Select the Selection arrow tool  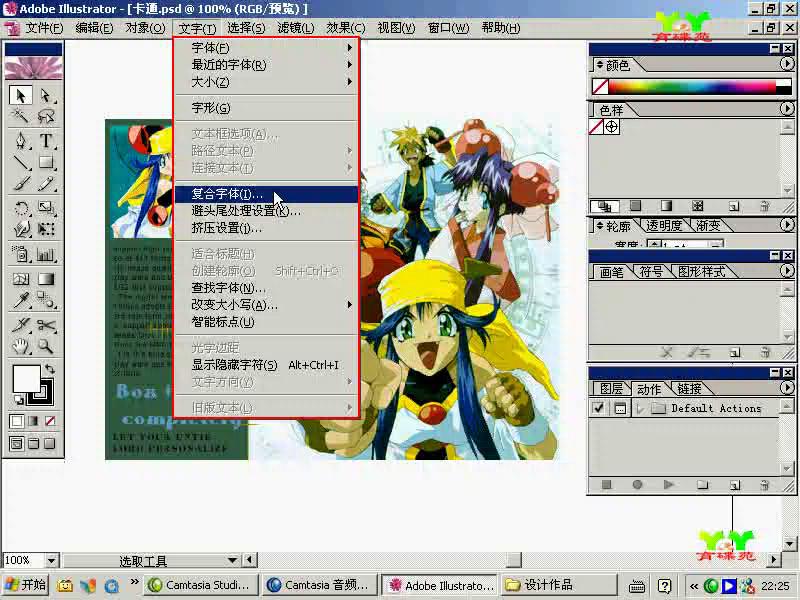tap(21, 95)
